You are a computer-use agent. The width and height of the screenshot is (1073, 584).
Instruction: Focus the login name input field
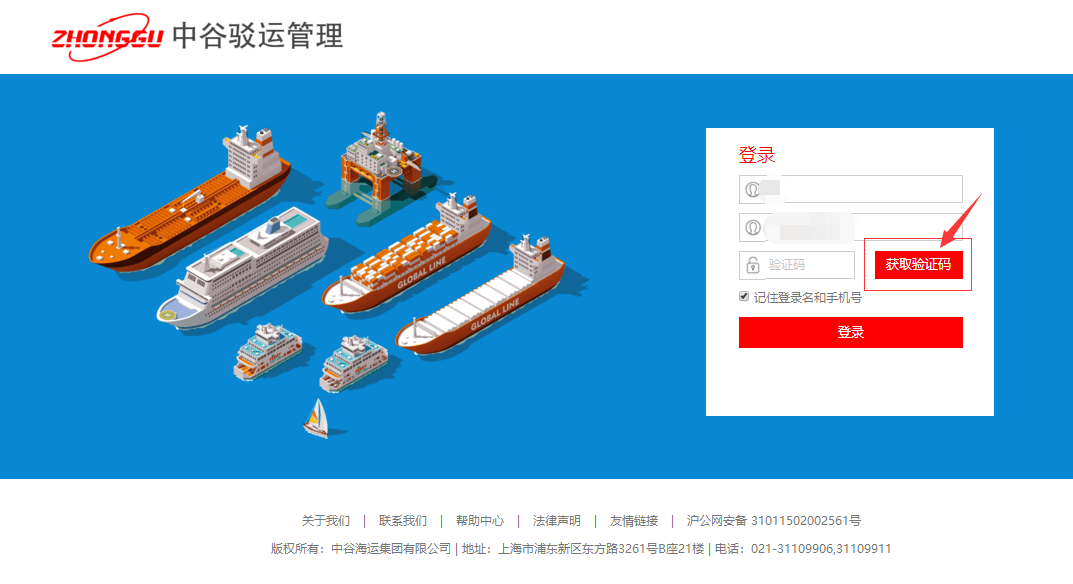(851, 190)
